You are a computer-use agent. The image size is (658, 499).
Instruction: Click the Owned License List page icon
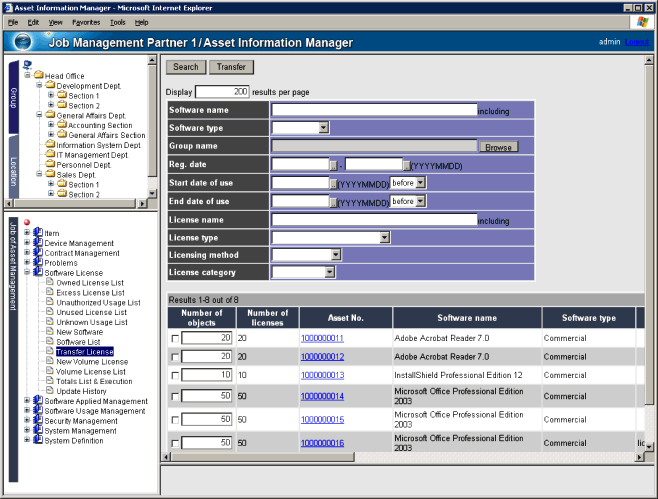[x=49, y=282]
